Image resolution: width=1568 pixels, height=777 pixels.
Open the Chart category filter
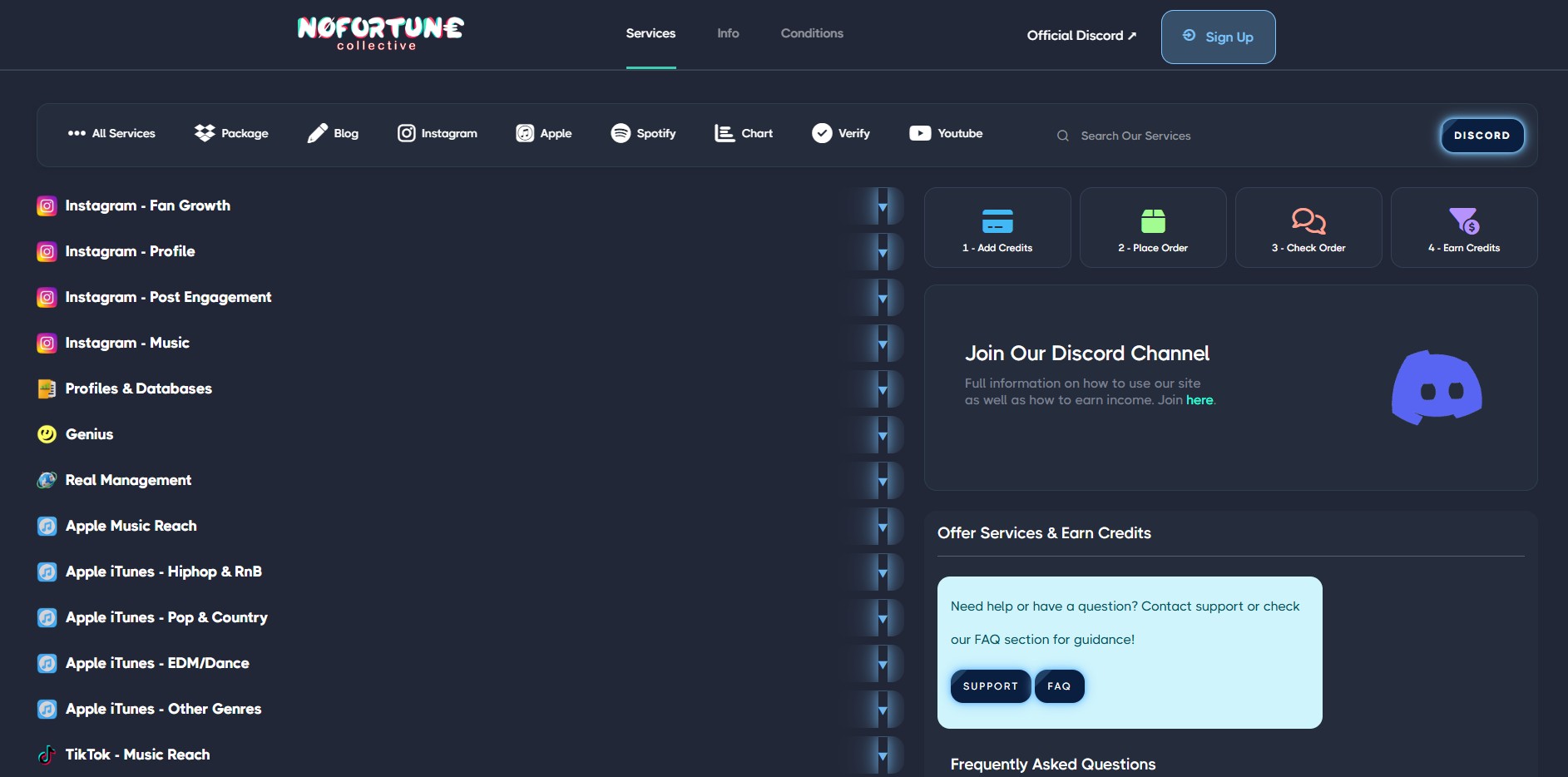pyautogui.click(x=744, y=133)
